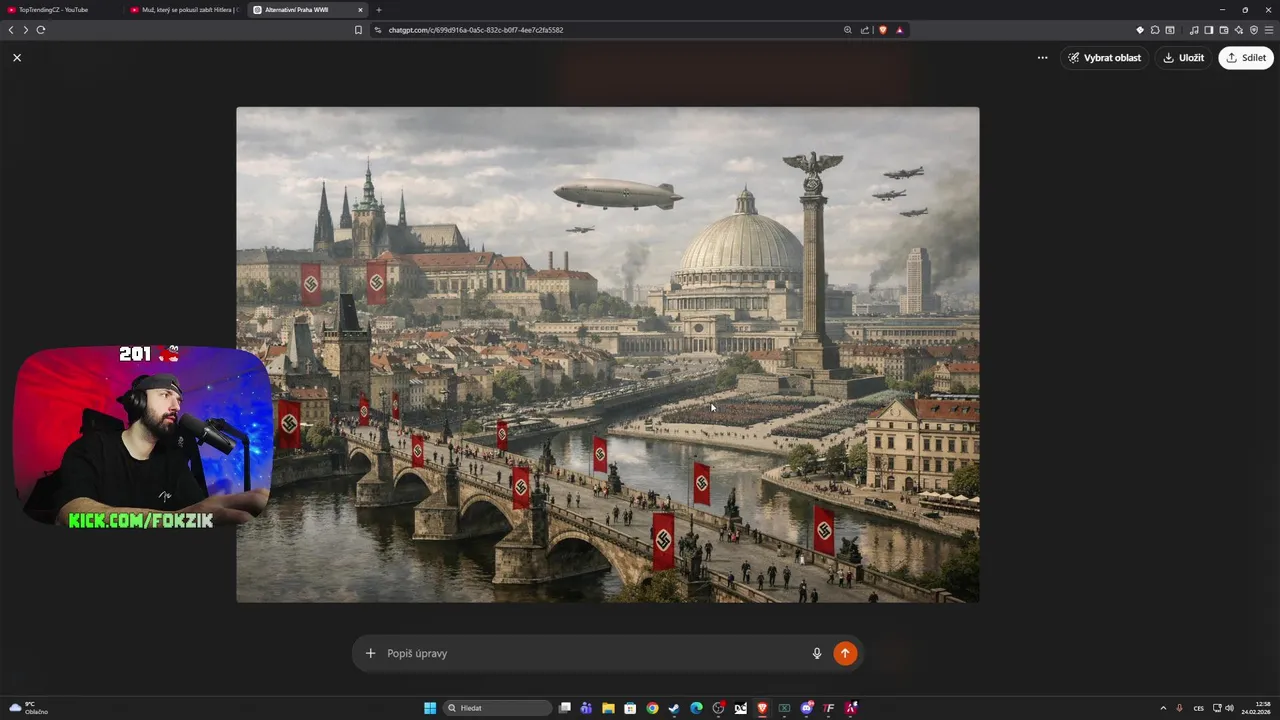Screen dimensions: 1280x720
Task: Toggle the browser sidebar panel icon
Action: (1209, 30)
